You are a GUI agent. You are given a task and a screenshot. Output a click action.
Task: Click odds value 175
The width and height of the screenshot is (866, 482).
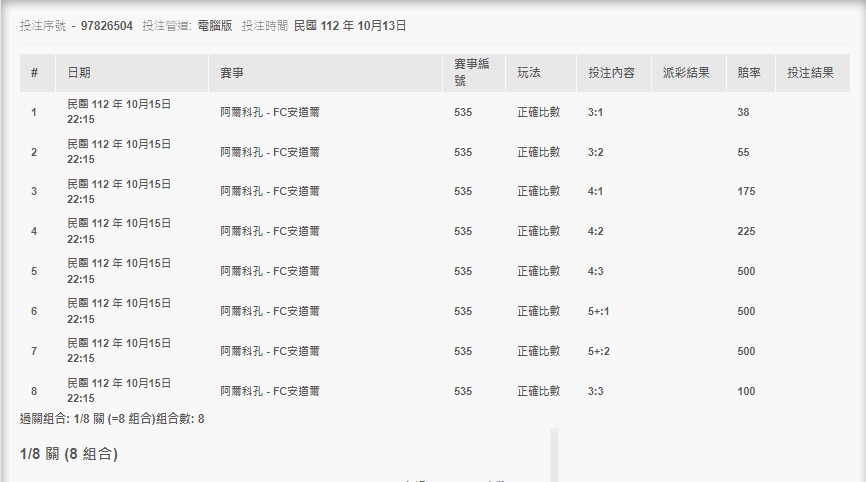click(746, 191)
